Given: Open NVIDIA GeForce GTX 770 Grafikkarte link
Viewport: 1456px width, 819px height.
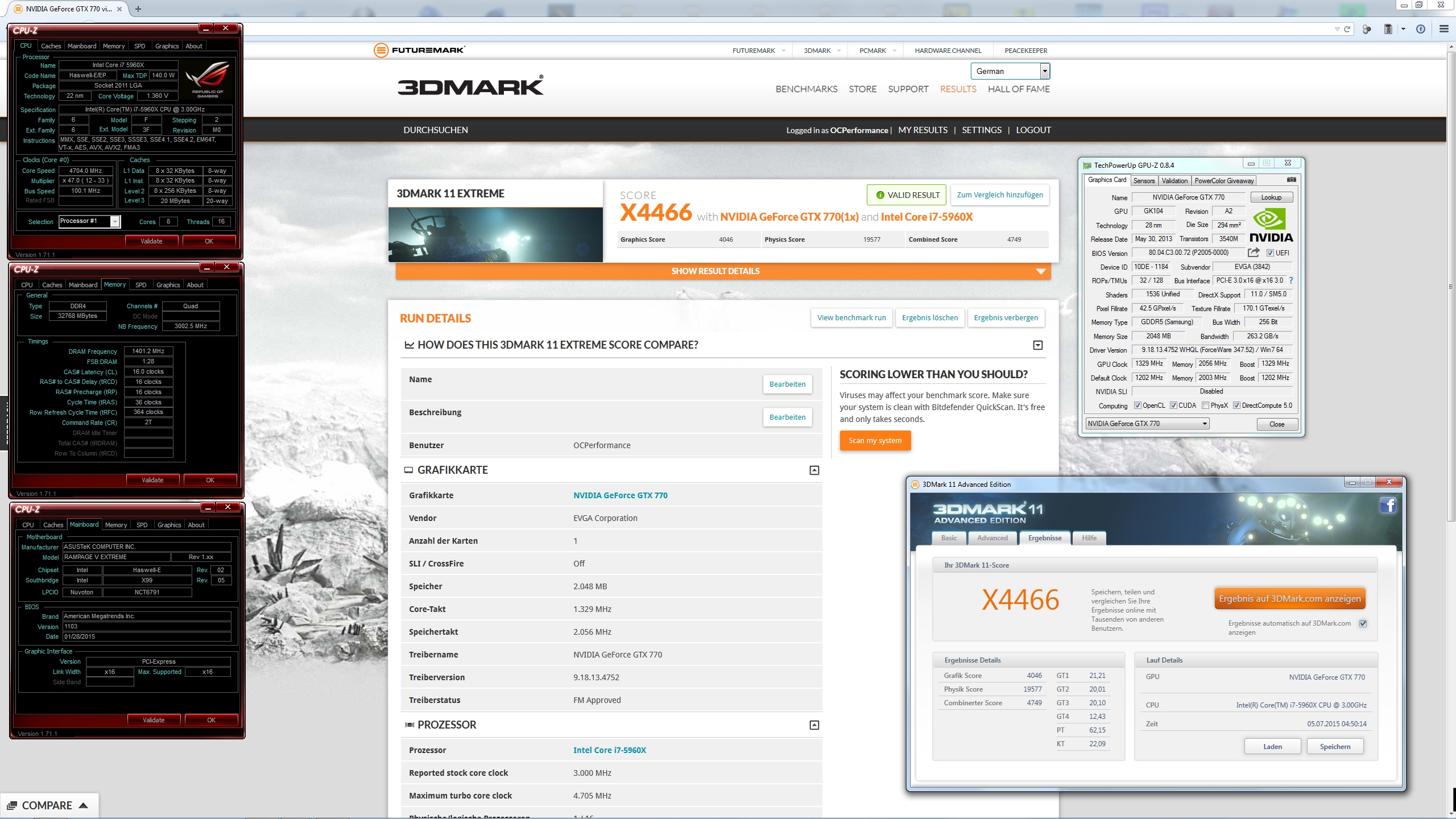Looking at the screenshot, I should [620, 495].
